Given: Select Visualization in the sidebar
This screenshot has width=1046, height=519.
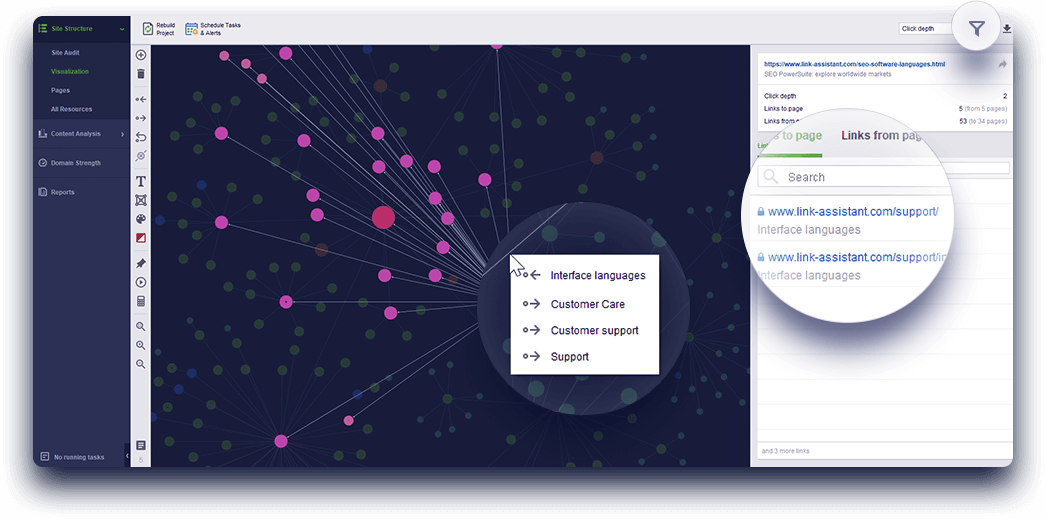Looking at the screenshot, I should click(69, 71).
